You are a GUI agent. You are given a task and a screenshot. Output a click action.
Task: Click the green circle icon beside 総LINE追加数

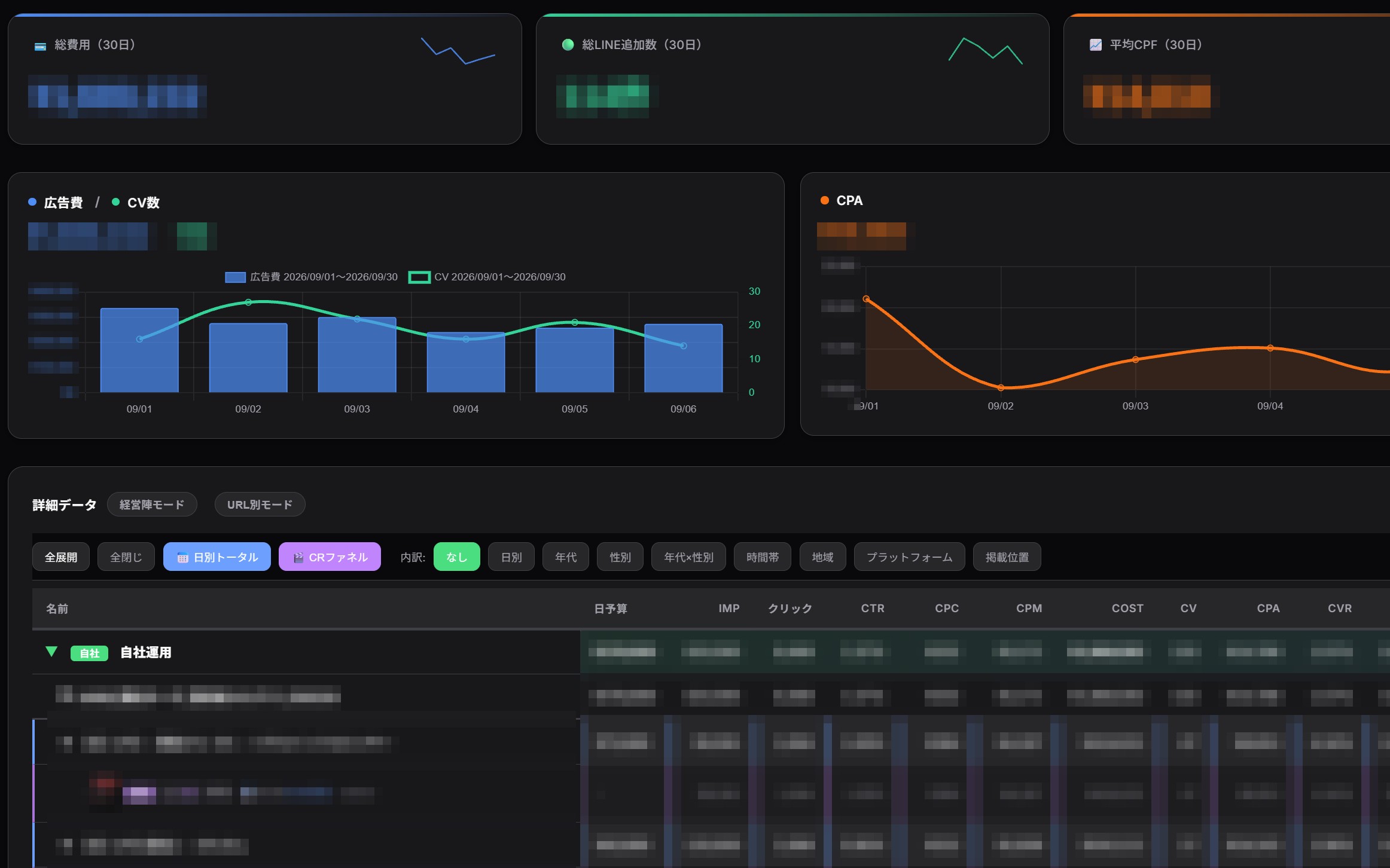pyautogui.click(x=568, y=45)
